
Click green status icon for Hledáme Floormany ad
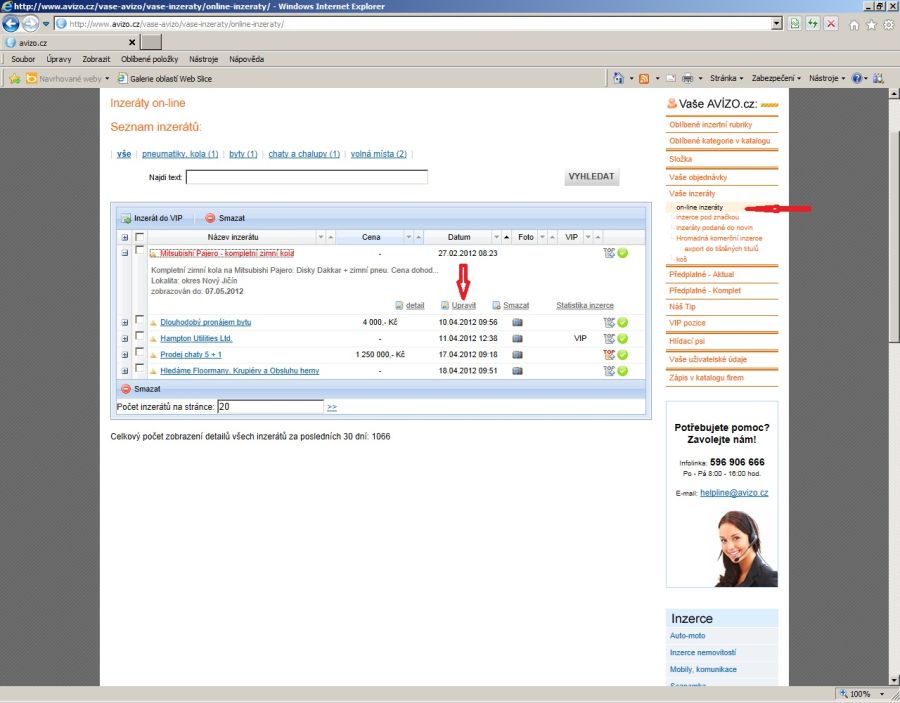click(623, 371)
